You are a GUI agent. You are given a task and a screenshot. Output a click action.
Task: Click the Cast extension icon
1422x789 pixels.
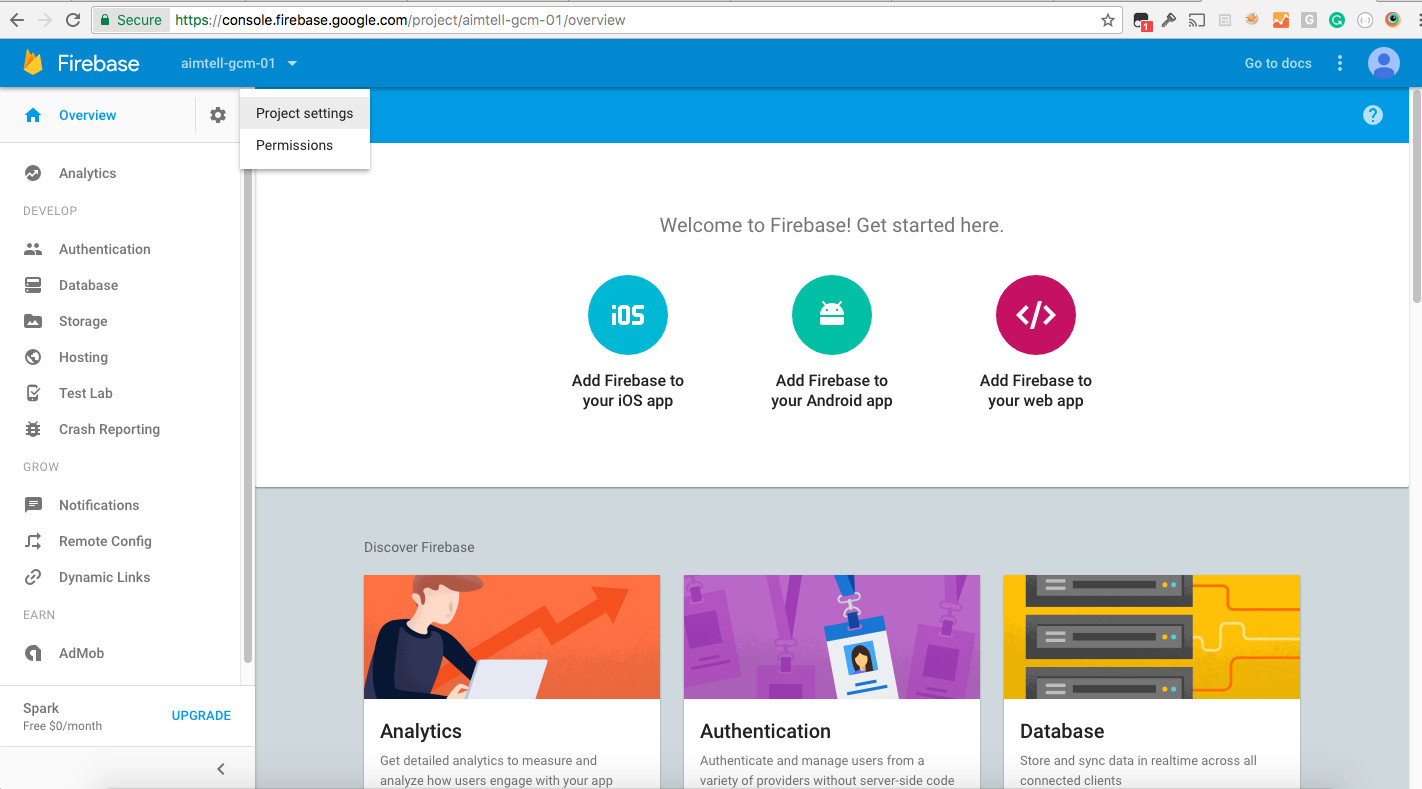[x=1197, y=20]
